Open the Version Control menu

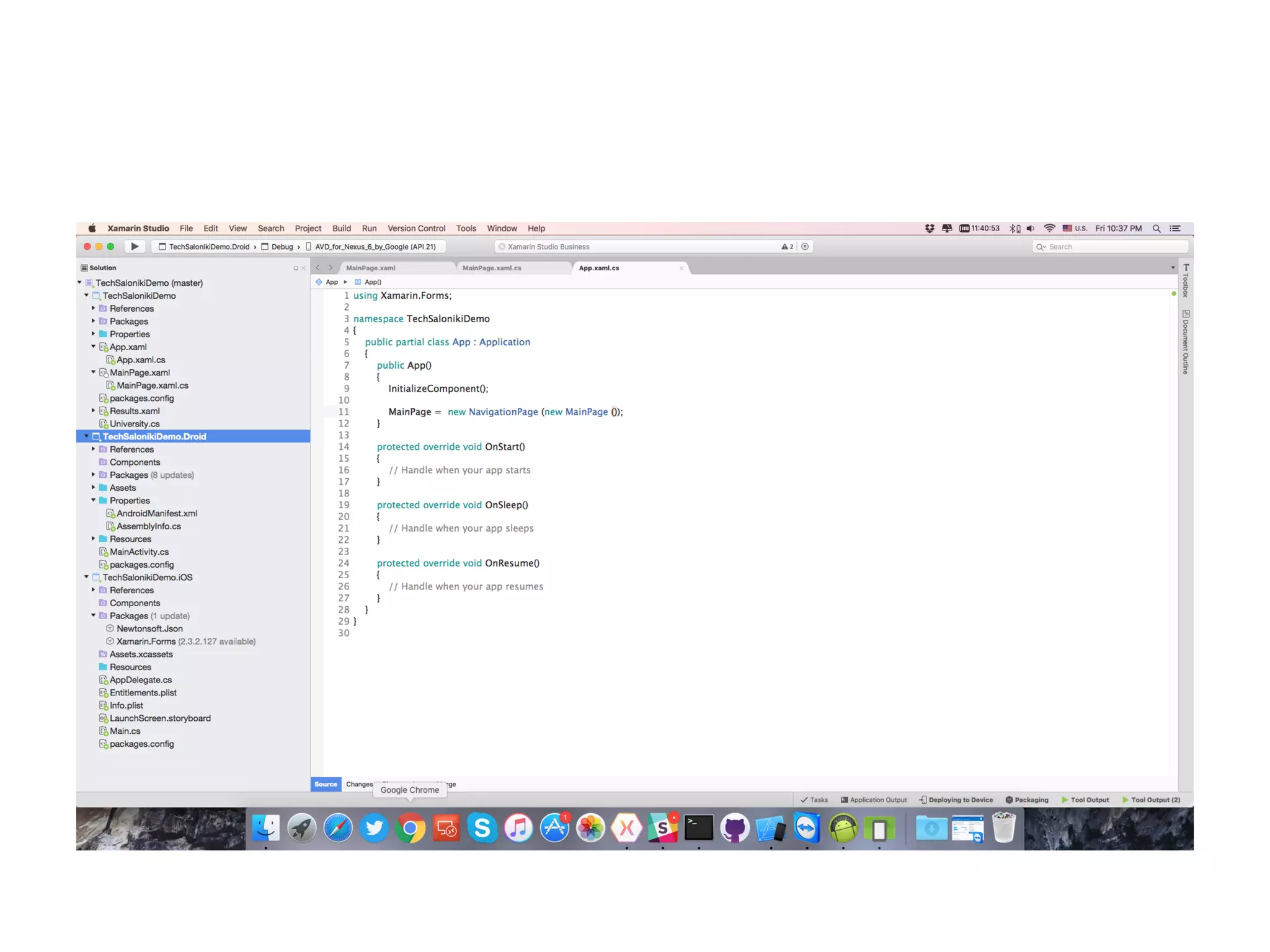click(x=416, y=229)
